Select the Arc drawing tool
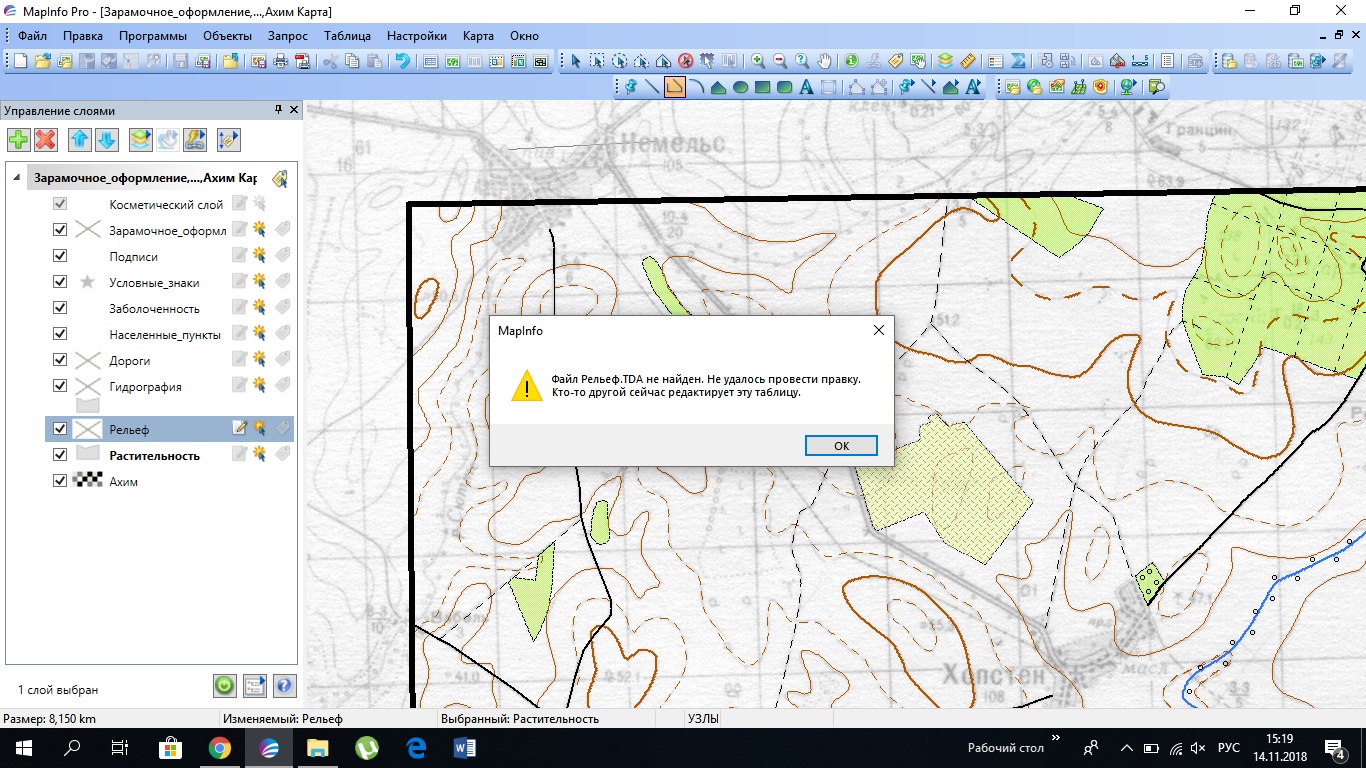Viewport: 1366px width, 768px height. [696, 87]
